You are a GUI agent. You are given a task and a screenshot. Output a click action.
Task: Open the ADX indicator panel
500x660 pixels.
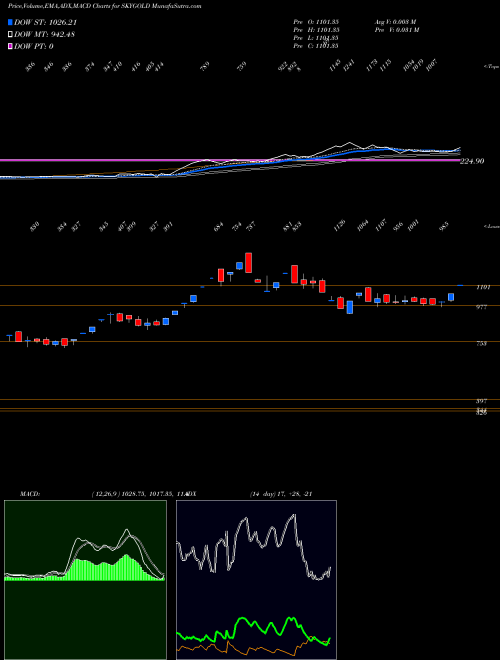256,580
